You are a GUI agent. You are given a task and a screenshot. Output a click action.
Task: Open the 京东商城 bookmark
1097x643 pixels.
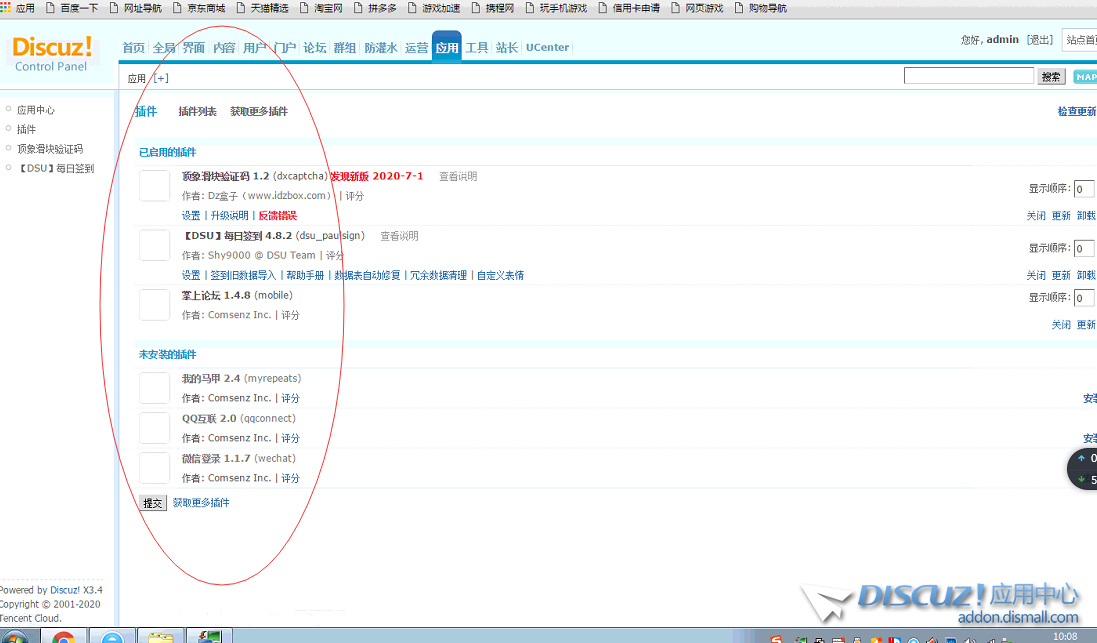[199, 8]
